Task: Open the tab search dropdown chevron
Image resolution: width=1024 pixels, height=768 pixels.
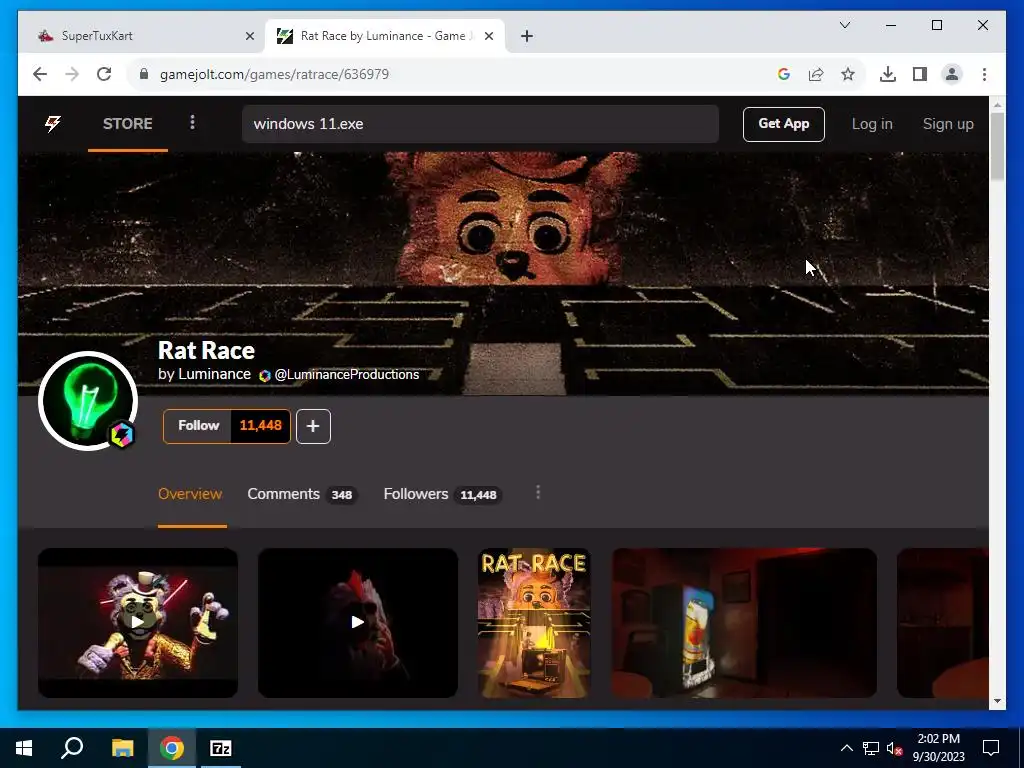Action: click(x=844, y=25)
